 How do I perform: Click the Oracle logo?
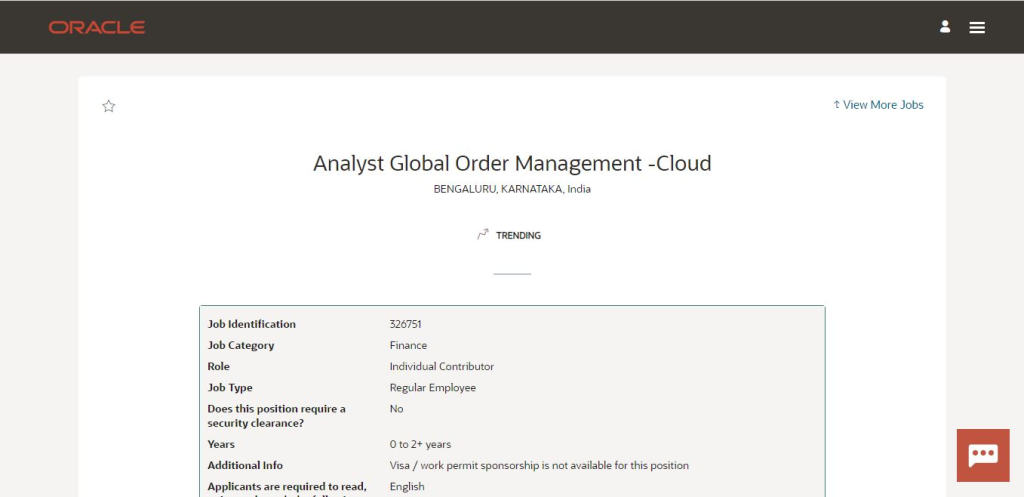point(97,27)
